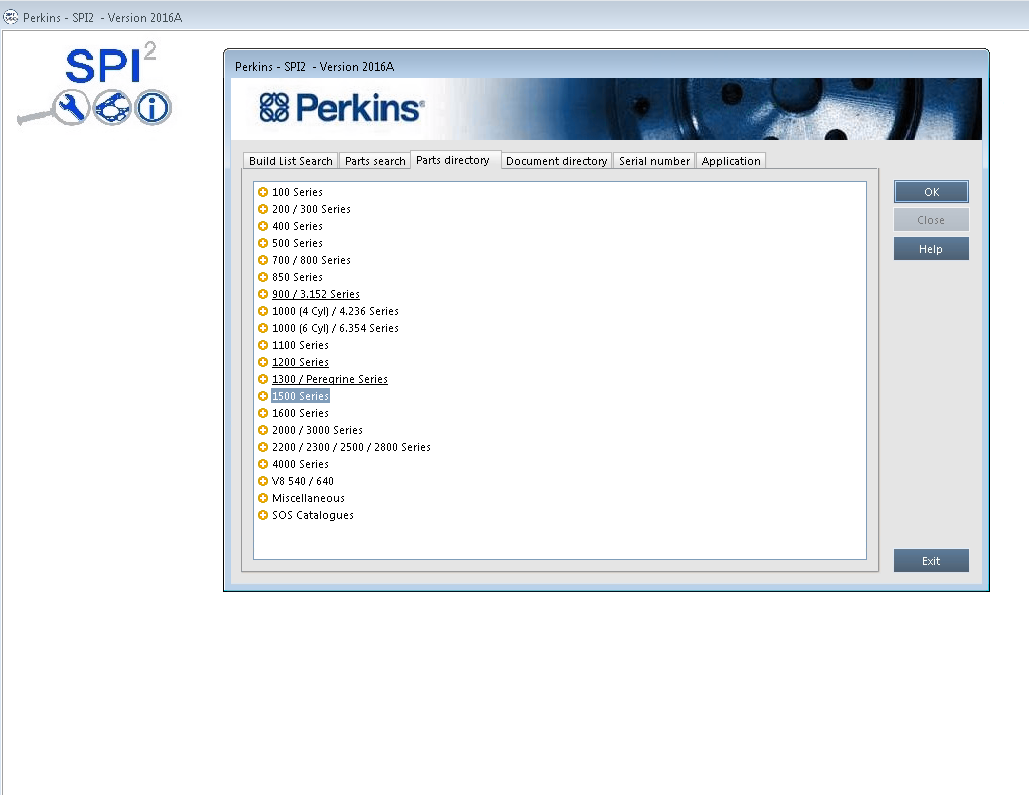Image resolution: width=1029 pixels, height=795 pixels.
Task: Open the Document directory tab
Action: (556, 161)
